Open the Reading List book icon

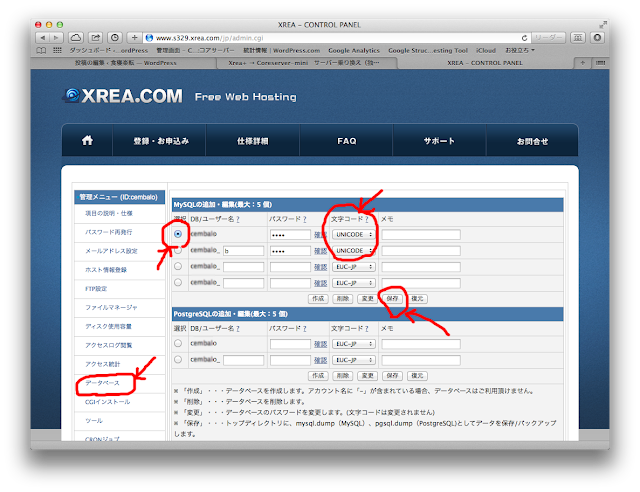coord(41,51)
